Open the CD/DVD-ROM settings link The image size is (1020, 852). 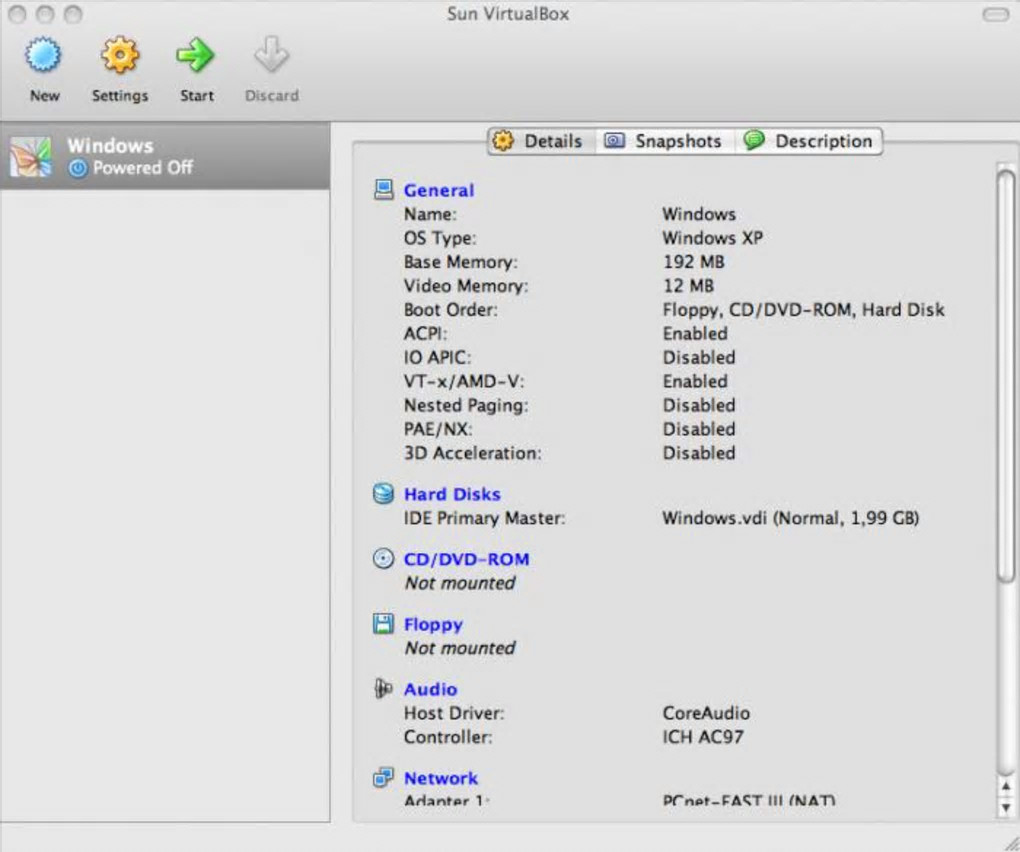click(x=466, y=559)
